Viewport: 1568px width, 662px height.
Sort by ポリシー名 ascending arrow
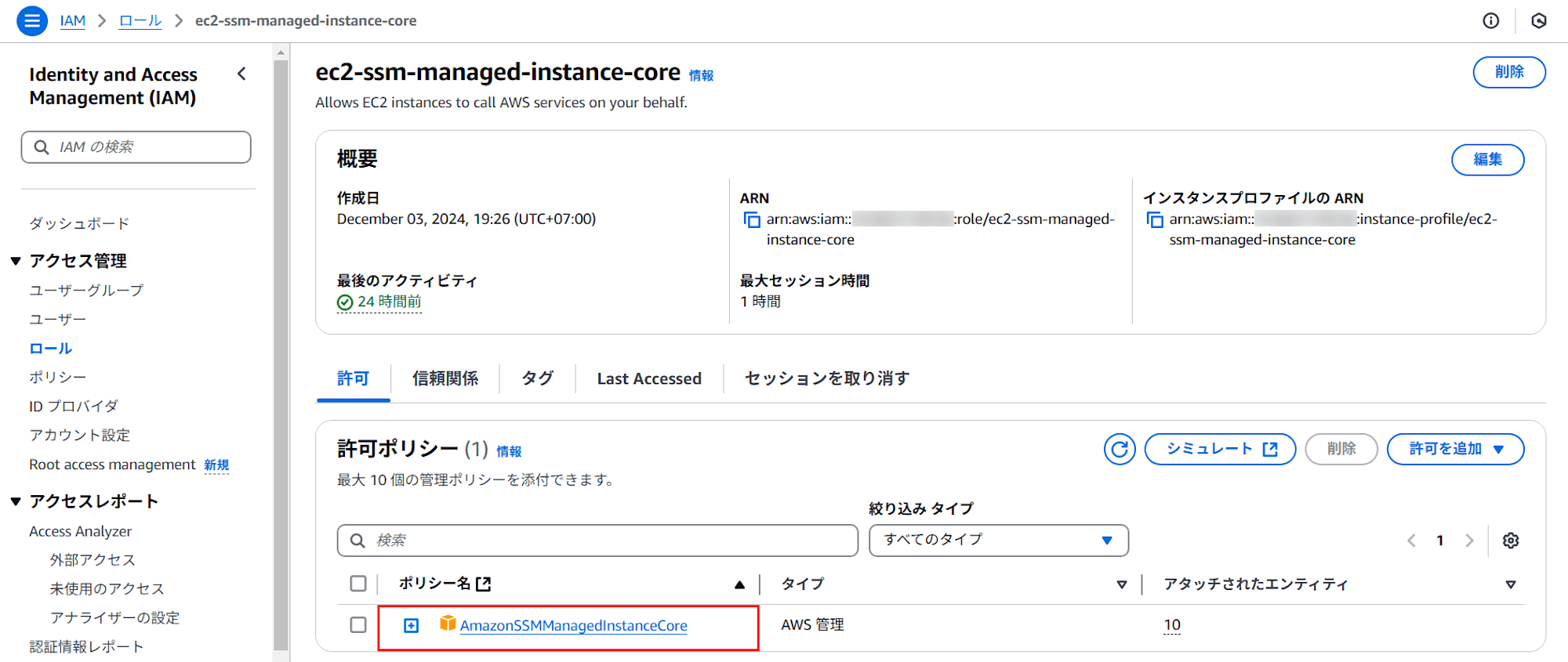(739, 584)
